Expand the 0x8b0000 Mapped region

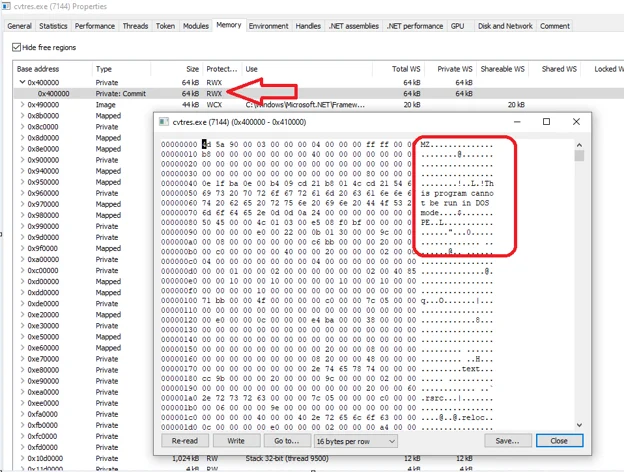[22, 116]
